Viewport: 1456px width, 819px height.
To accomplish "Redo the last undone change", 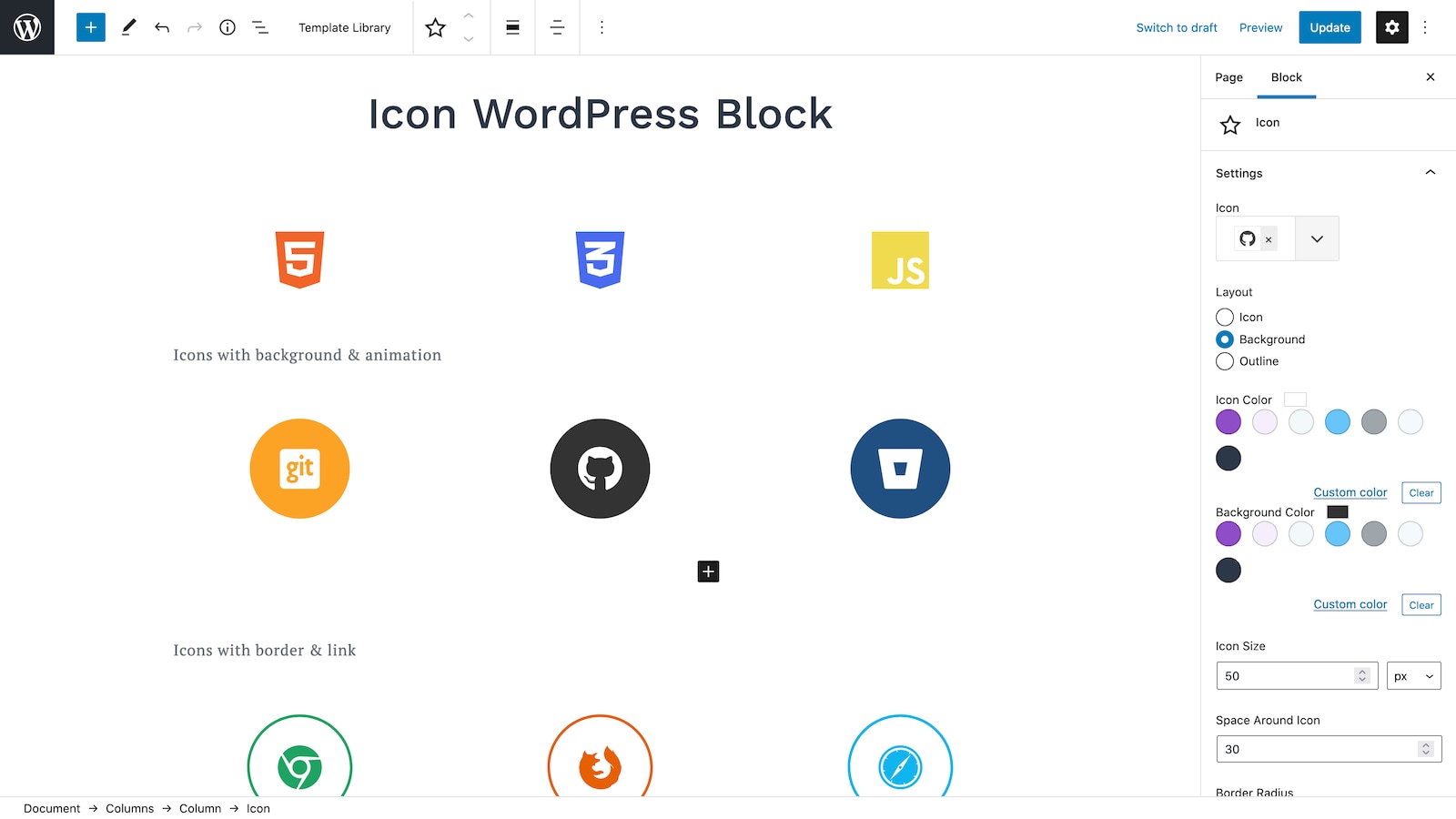I will pyautogui.click(x=195, y=27).
